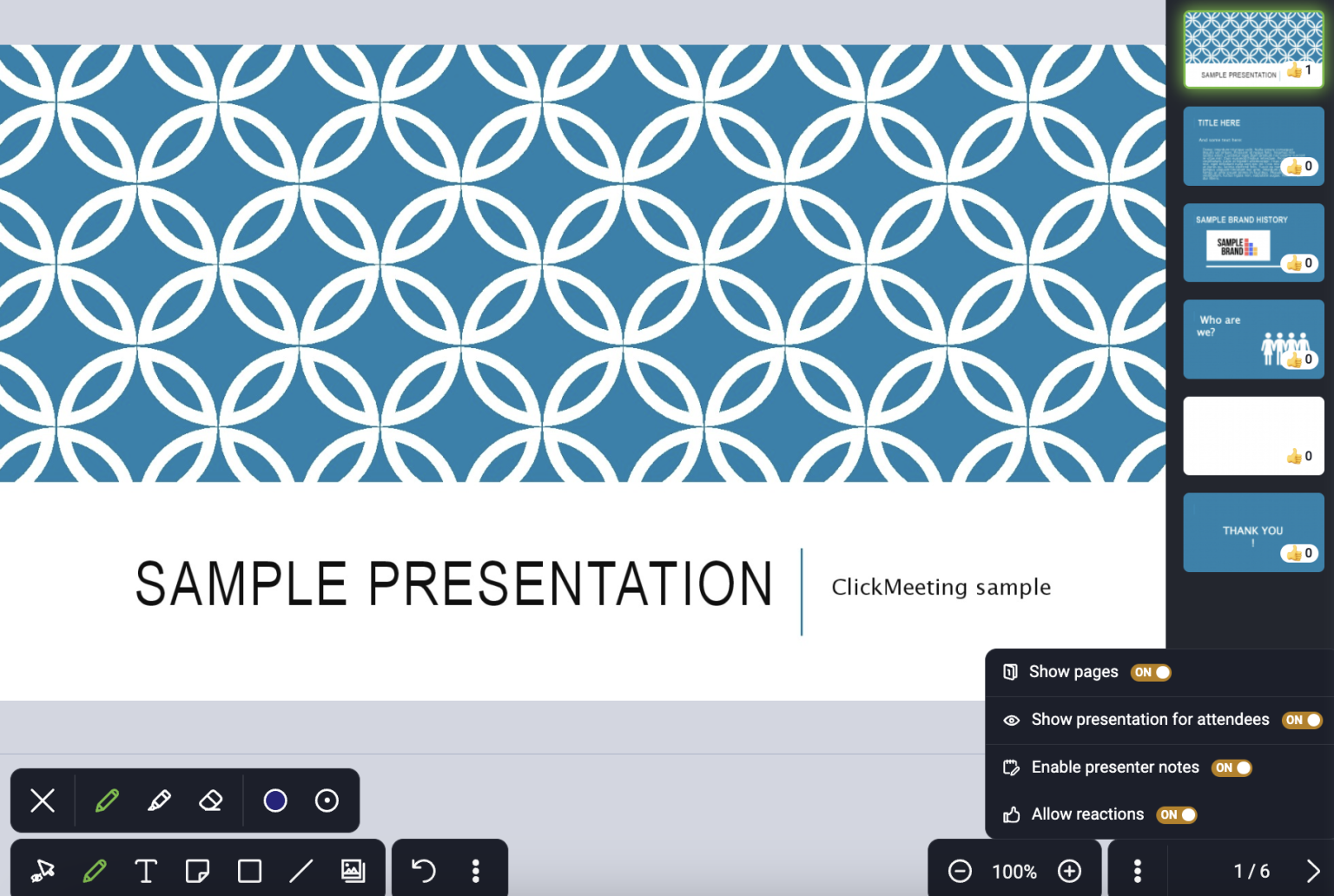Screen dimensions: 1334x896
Task: Close the drawing tools bar
Action: coord(42,800)
